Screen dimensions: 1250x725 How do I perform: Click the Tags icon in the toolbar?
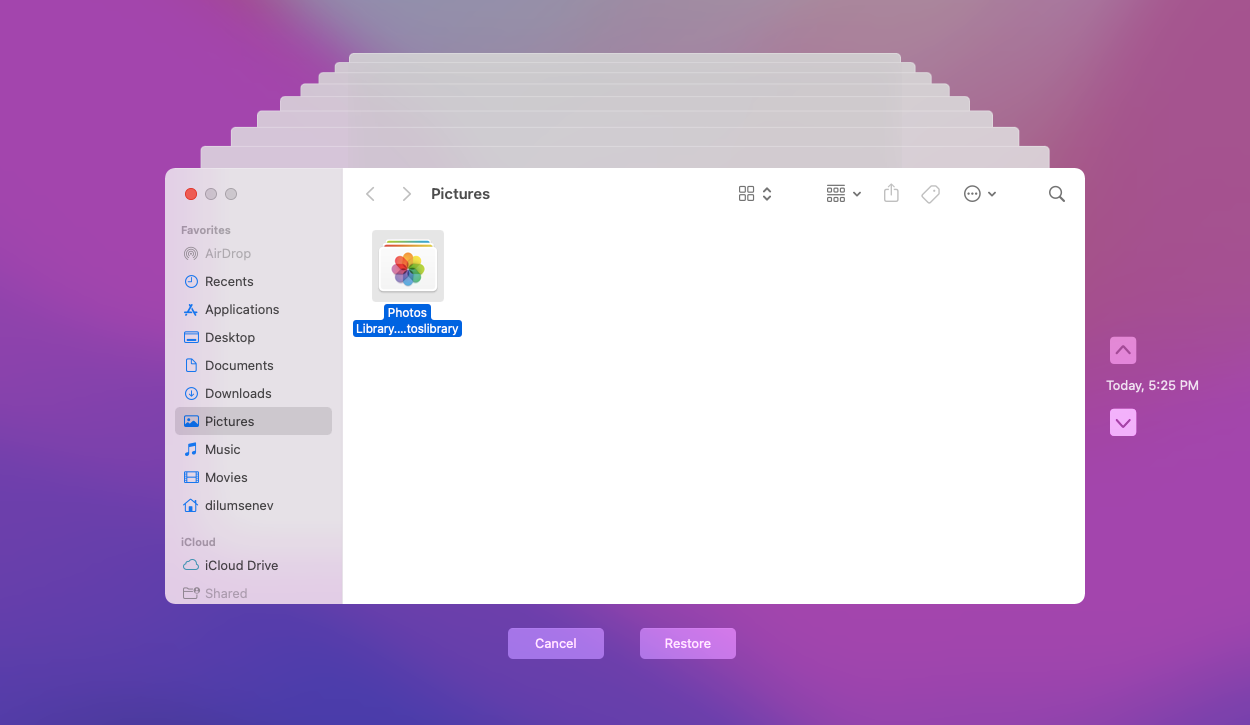(930, 193)
